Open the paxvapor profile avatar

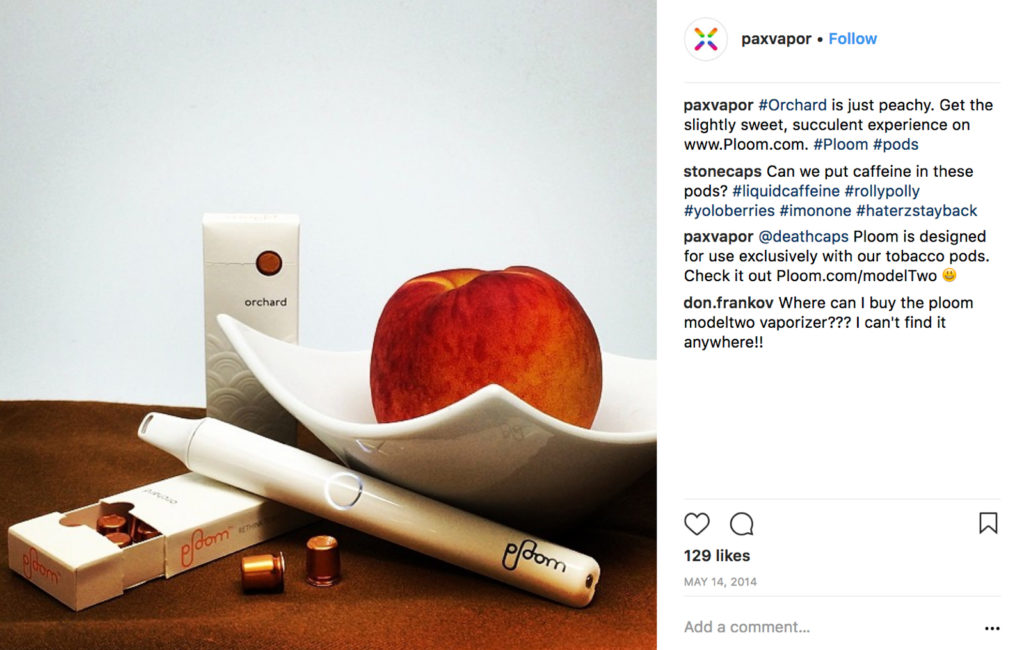pos(705,39)
